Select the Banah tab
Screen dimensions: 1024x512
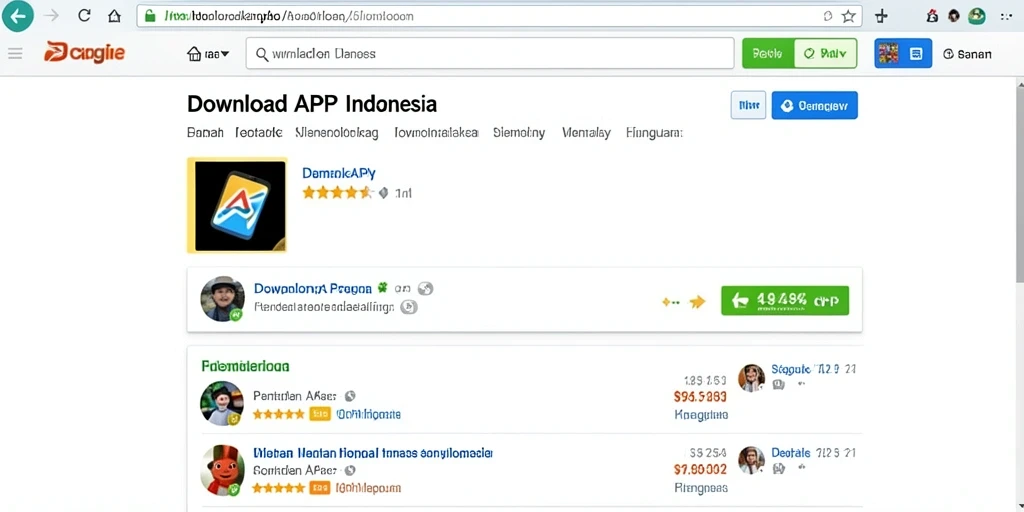(x=205, y=133)
